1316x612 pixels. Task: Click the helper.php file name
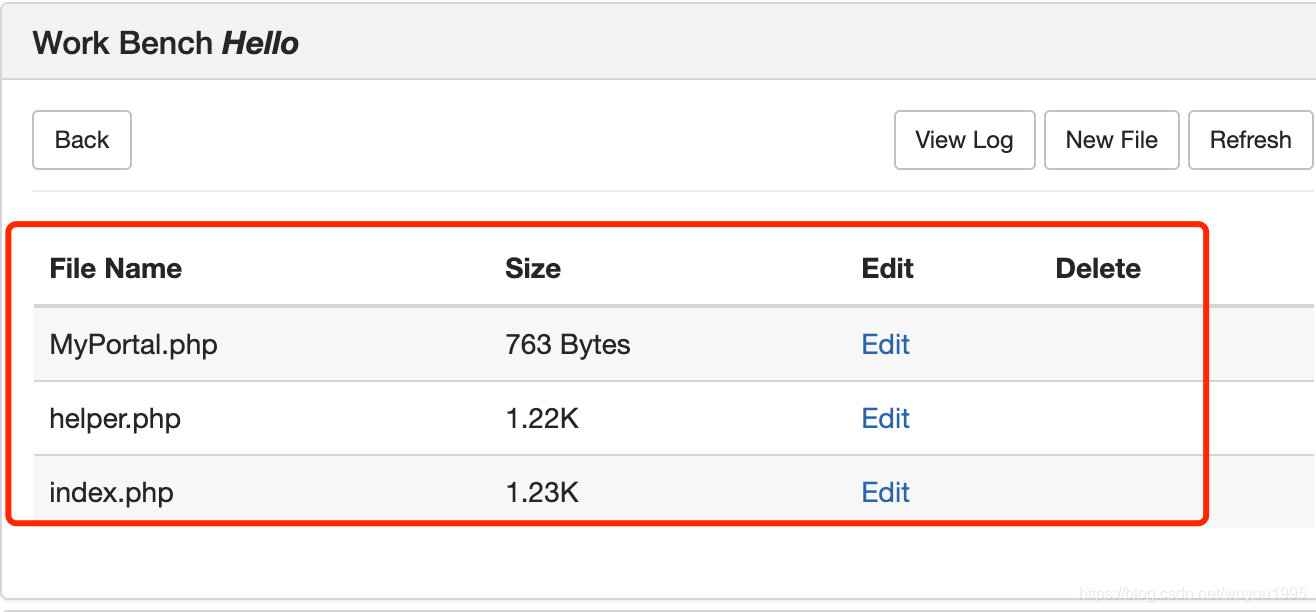pos(115,418)
